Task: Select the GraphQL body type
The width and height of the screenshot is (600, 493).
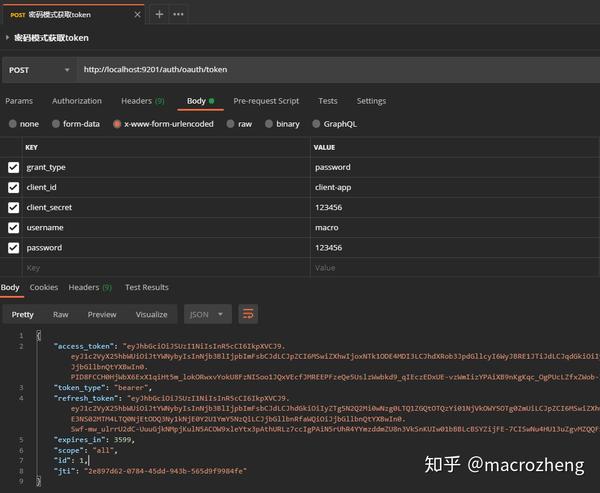Action: point(334,124)
